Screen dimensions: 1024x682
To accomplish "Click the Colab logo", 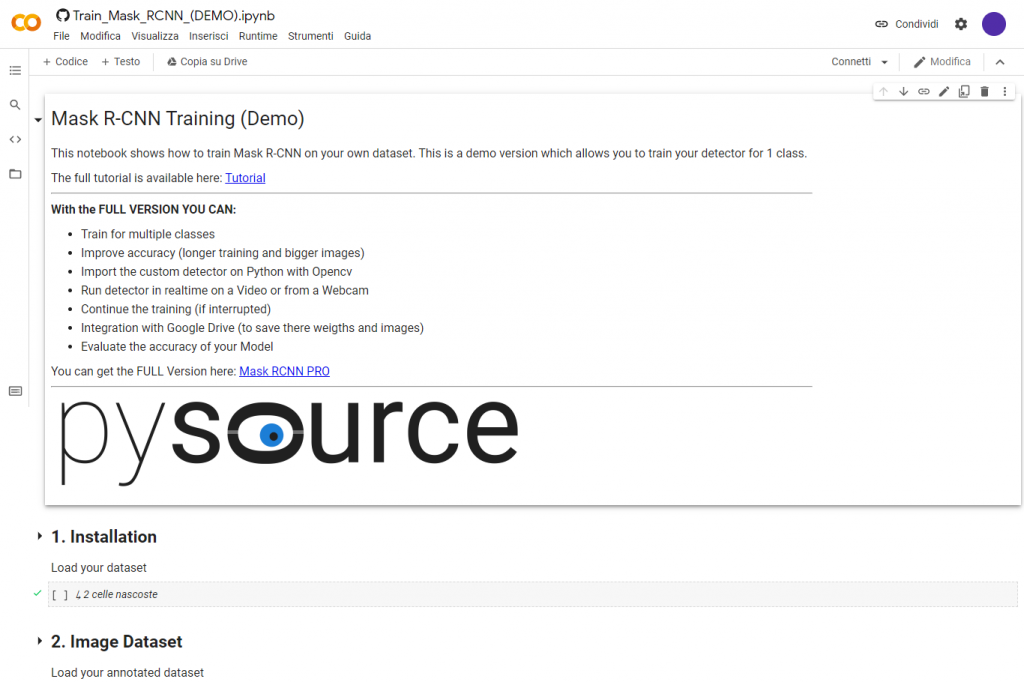I will [26, 23].
